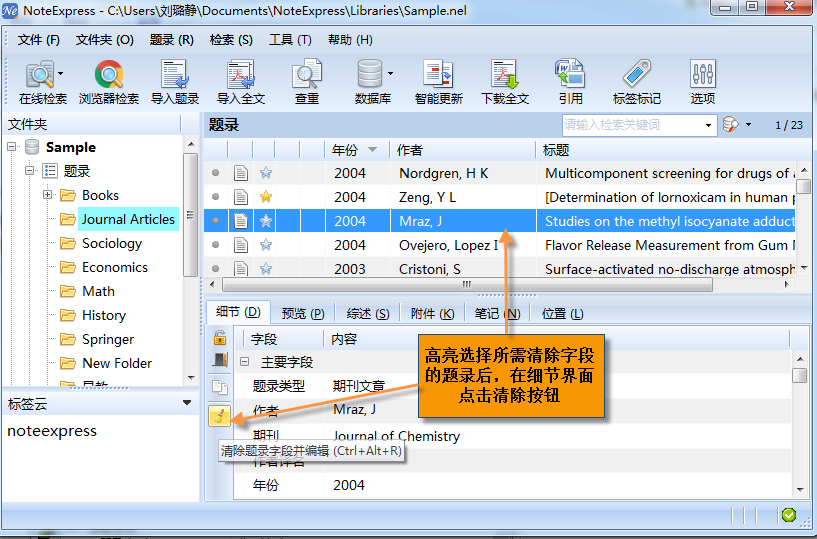This screenshot has height=539, width=817.
Task: Click document icon in Zeng row
Action: [240, 197]
